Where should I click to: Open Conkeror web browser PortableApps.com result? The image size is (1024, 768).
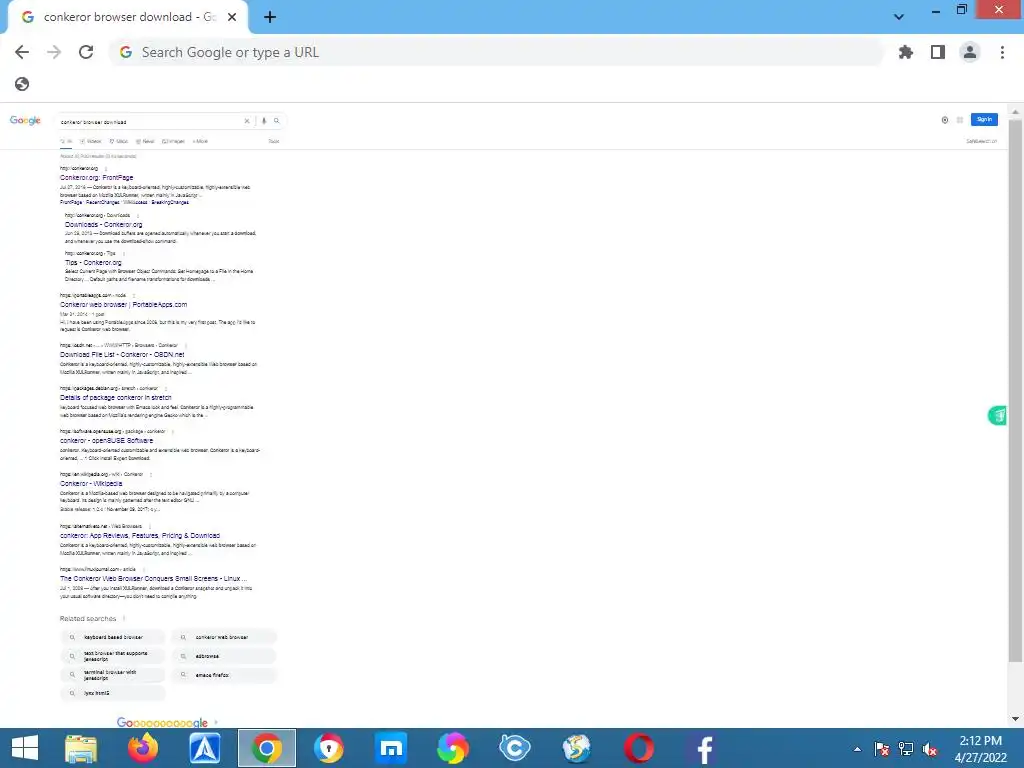123,304
